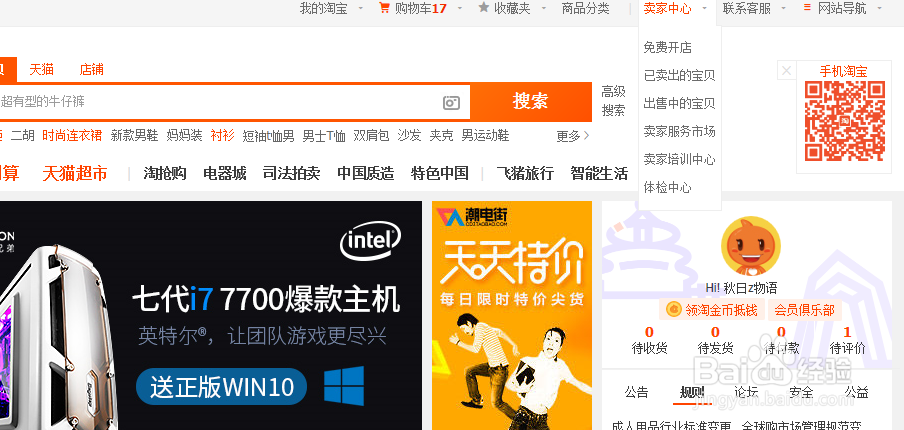Close the 手机淘宝 QR code panel
This screenshot has height=430, width=904.
(786, 71)
